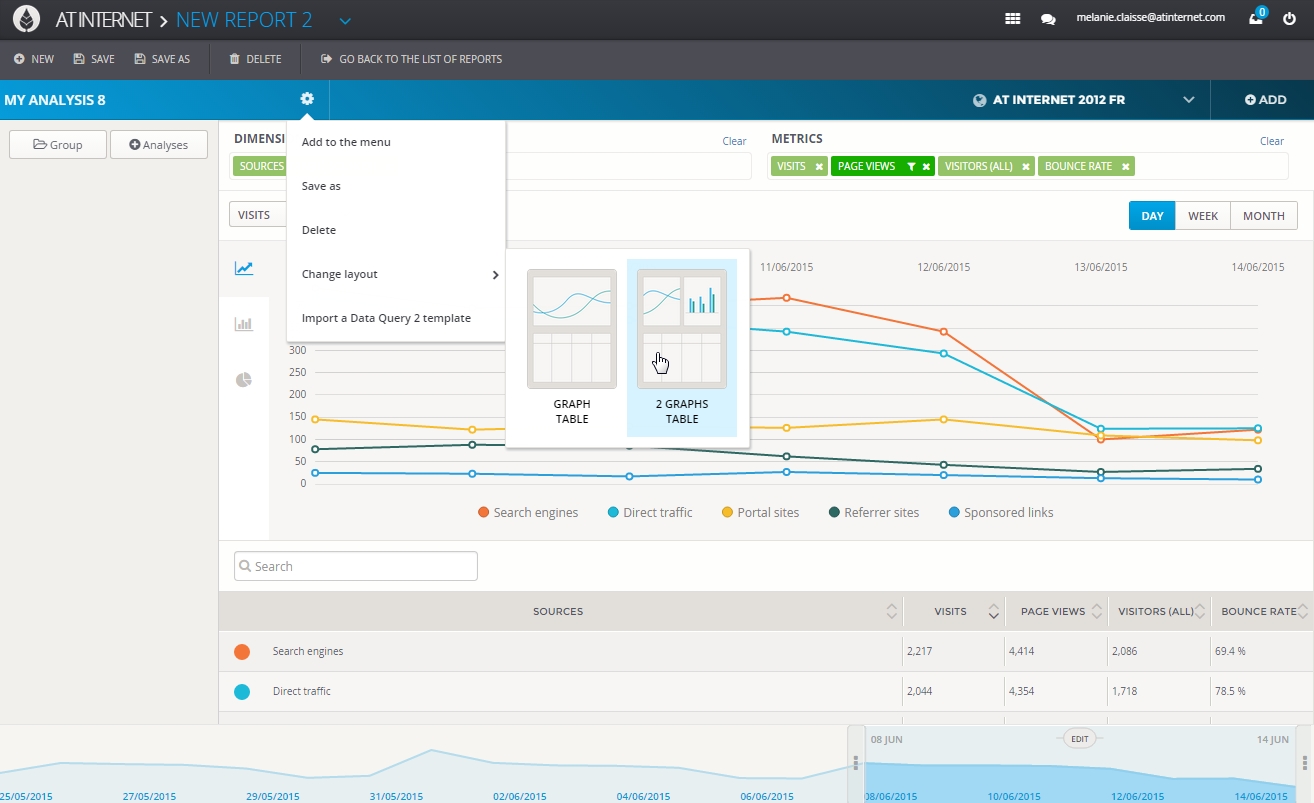Click the New report button
The width and height of the screenshot is (1314, 803).
[x=34, y=59]
